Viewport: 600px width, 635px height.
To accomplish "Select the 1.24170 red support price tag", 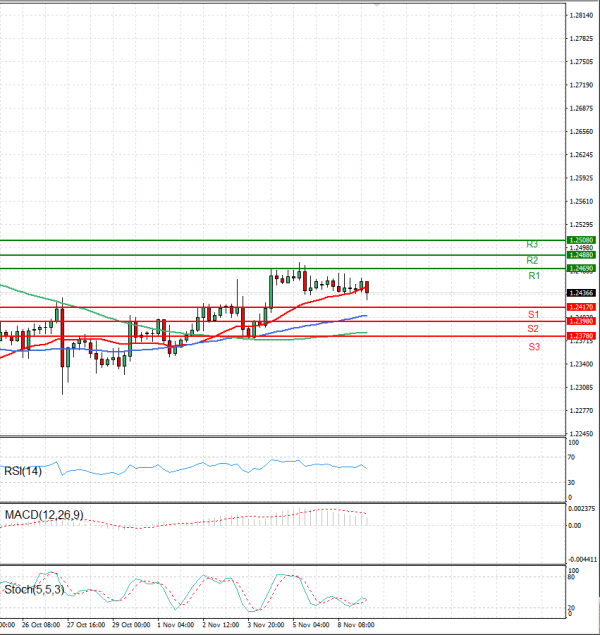I will tap(581, 307).
